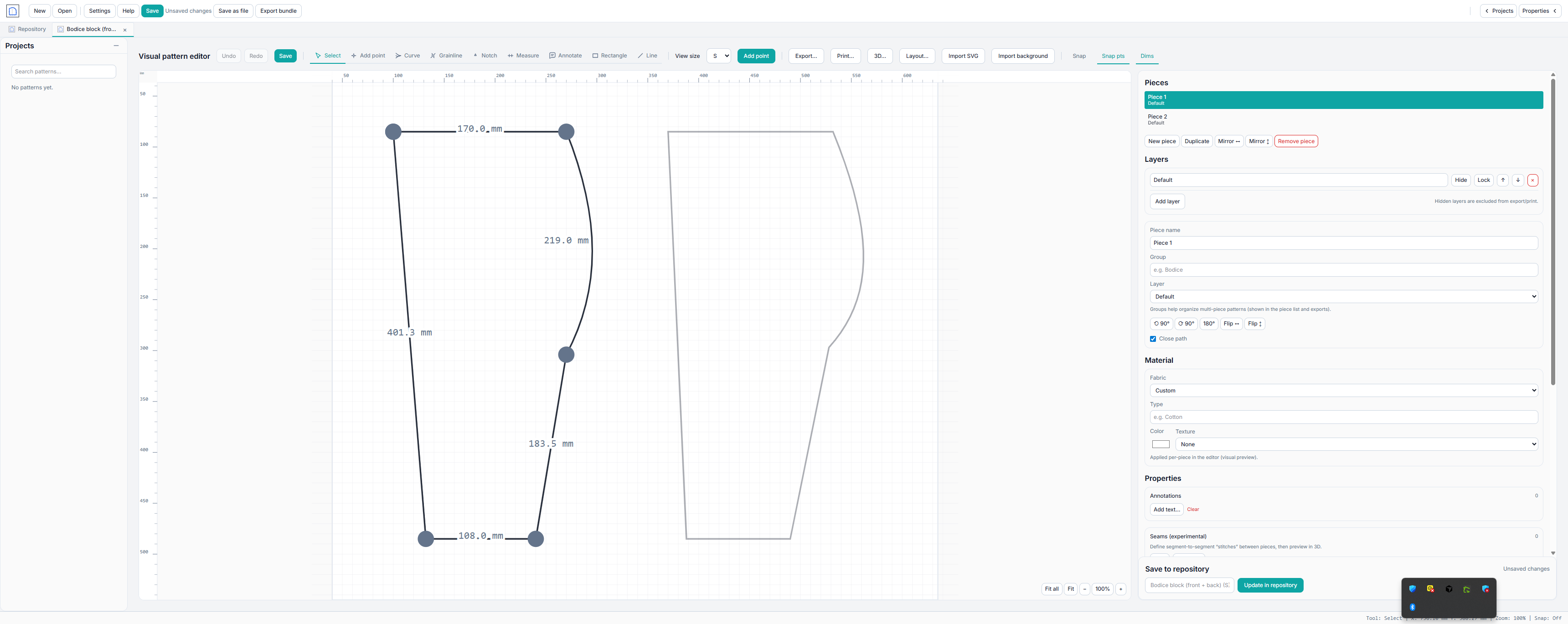Delete the Default layer with red x

point(1532,180)
